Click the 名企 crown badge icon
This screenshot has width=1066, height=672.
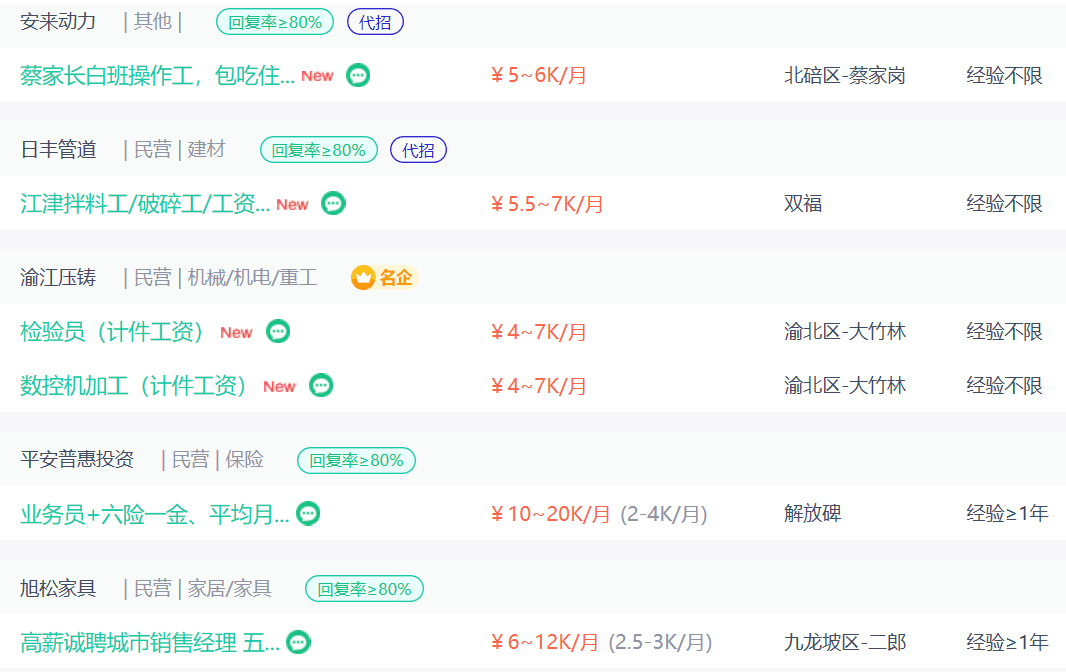coord(363,278)
